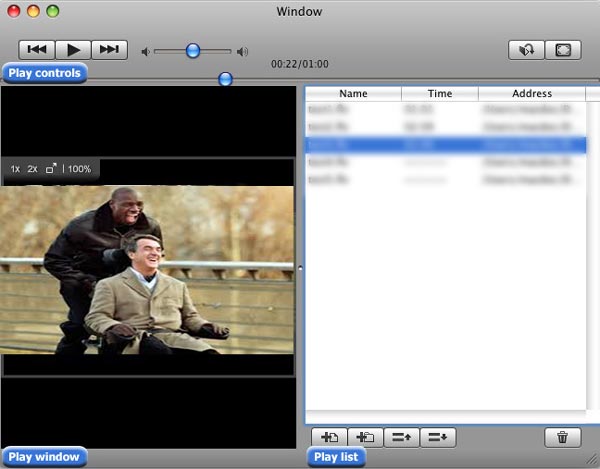Move selected playlist item up
The image size is (600, 469).
(x=401, y=437)
